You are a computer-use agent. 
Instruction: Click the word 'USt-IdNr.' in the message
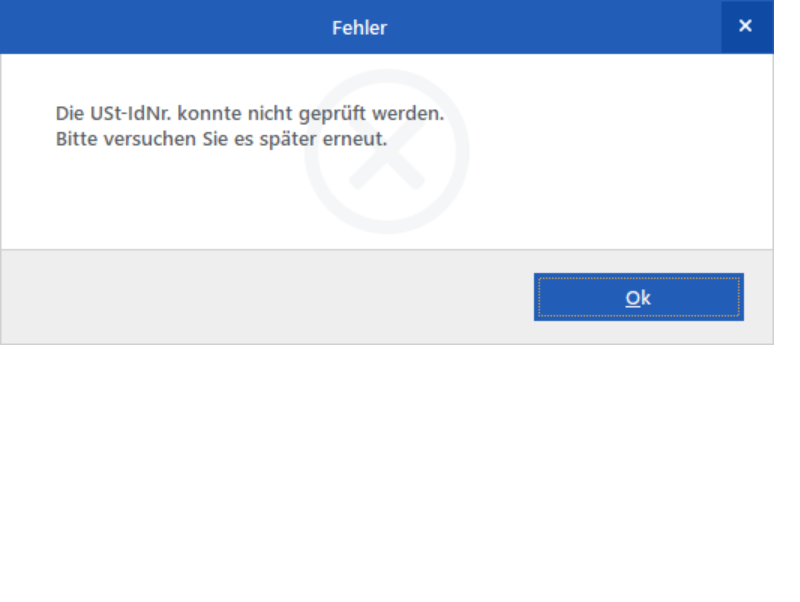pos(131,113)
